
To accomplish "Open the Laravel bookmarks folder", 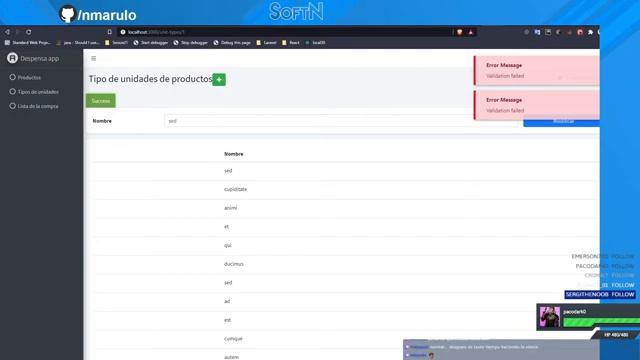I will (266, 42).
